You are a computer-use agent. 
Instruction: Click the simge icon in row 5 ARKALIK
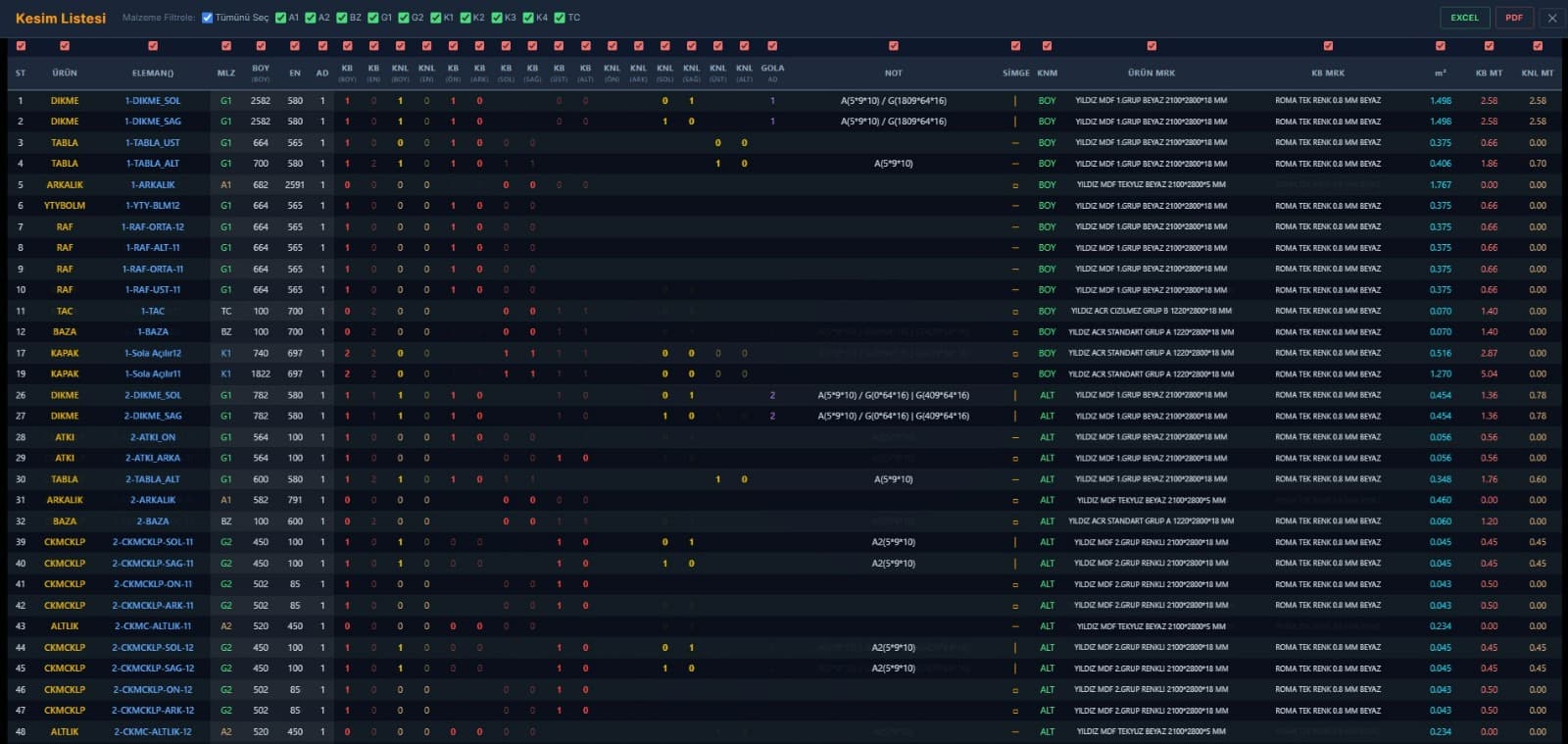click(x=1015, y=185)
